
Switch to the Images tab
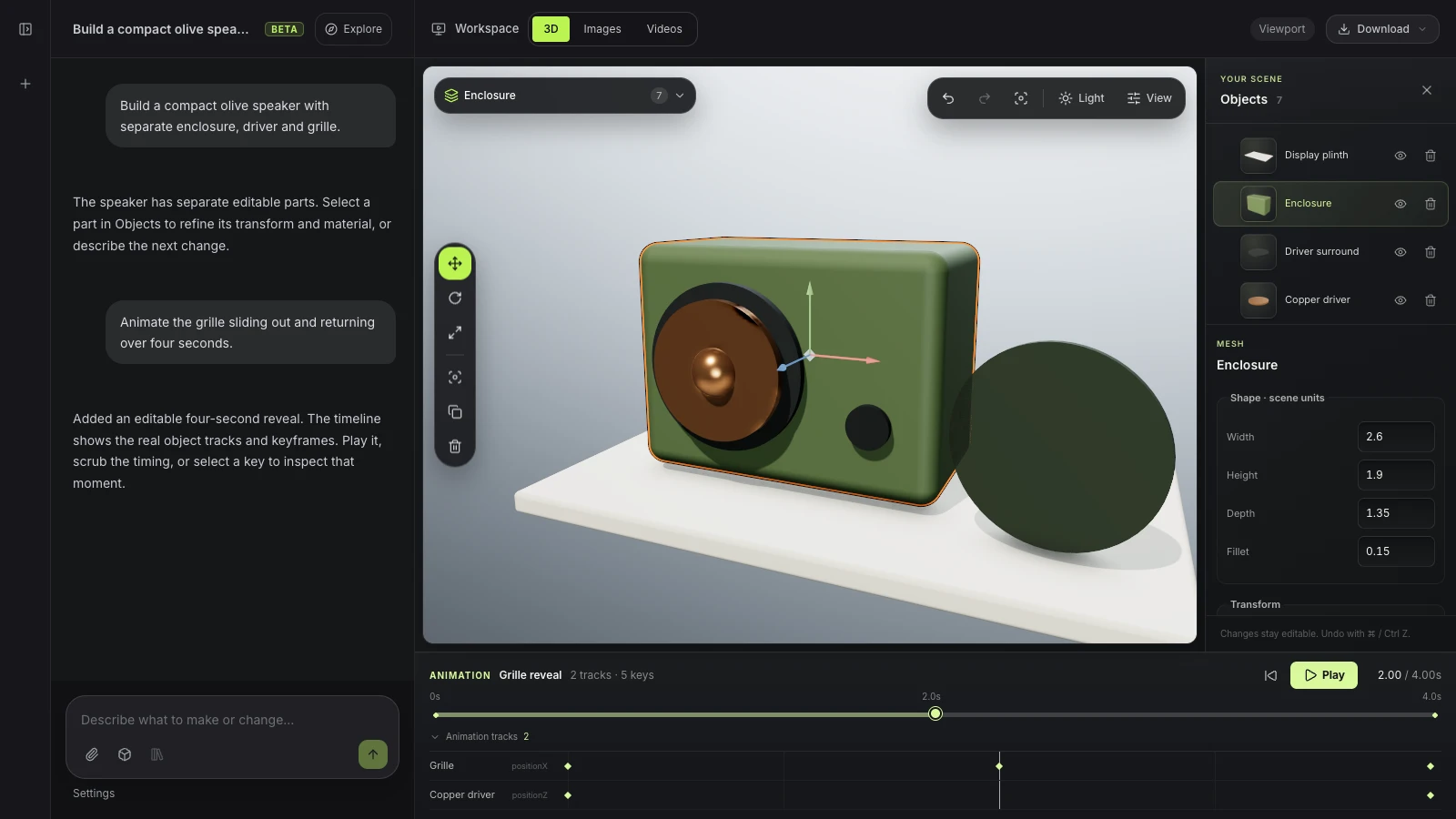tap(602, 29)
